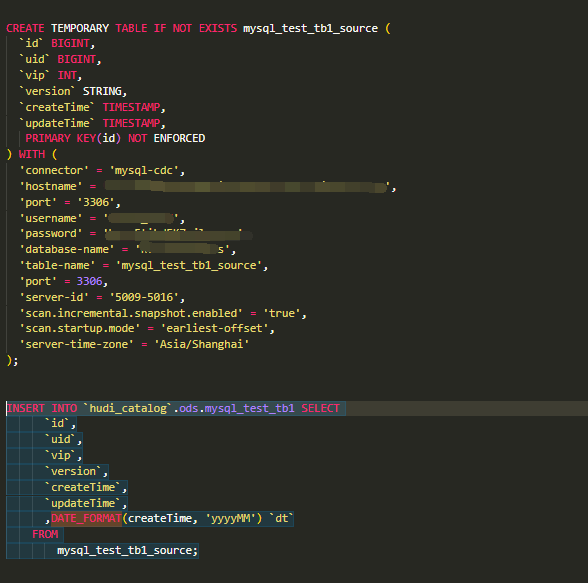The width and height of the screenshot is (588, 583).
Task: Click `hudi_catalog` in the INSERT line
Action: tap(128, 408)
